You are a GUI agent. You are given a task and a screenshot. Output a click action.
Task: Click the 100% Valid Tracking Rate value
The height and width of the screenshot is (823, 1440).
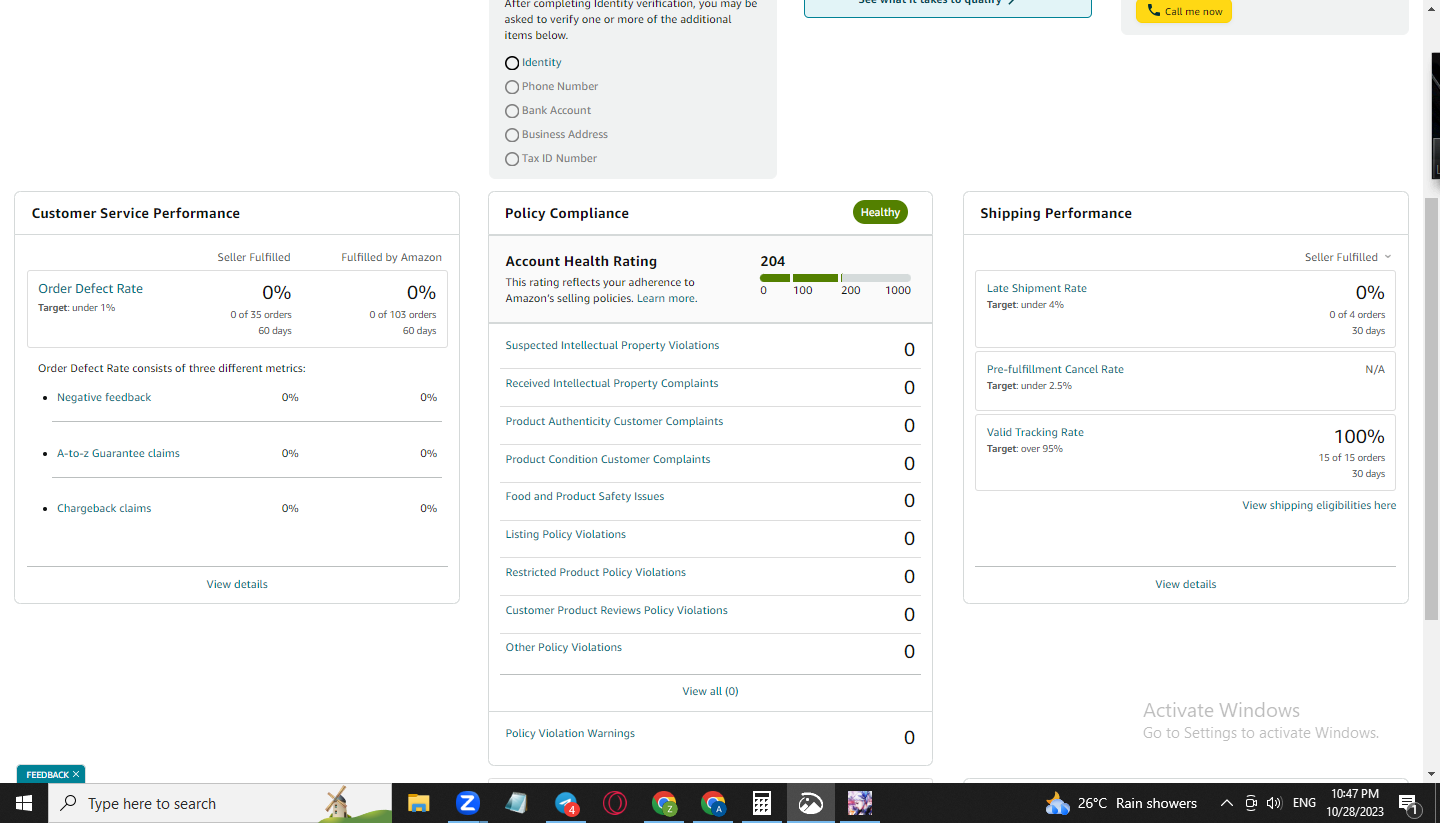1359,436
